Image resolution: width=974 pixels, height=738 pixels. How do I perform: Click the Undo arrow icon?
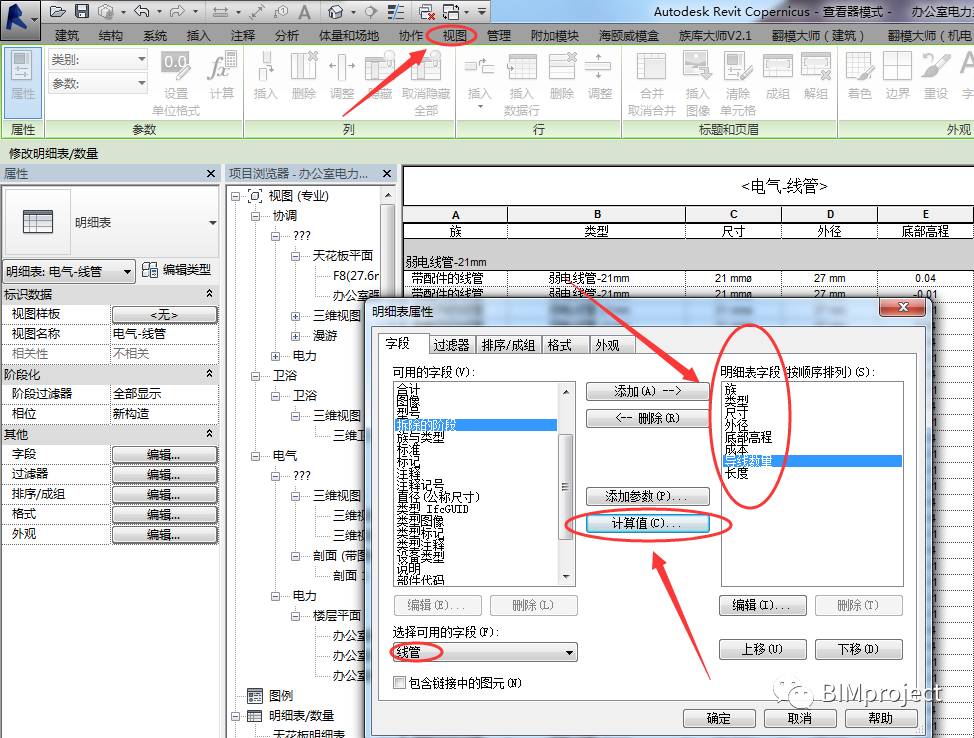click(x=141, y=11)
